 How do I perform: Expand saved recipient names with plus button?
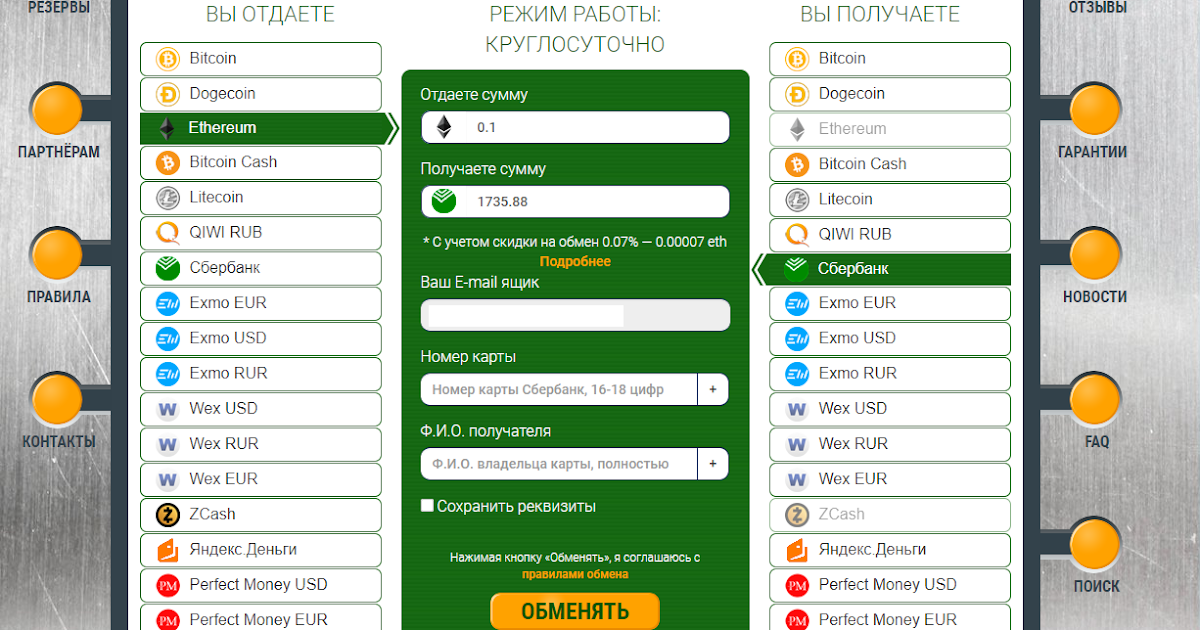coord(713,464)
